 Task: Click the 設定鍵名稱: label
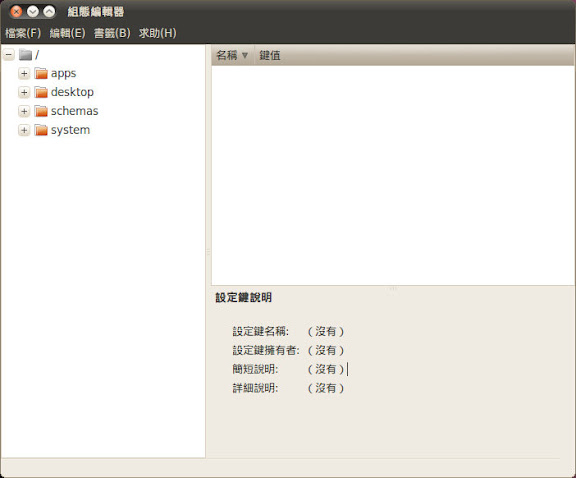click(261, 331)
